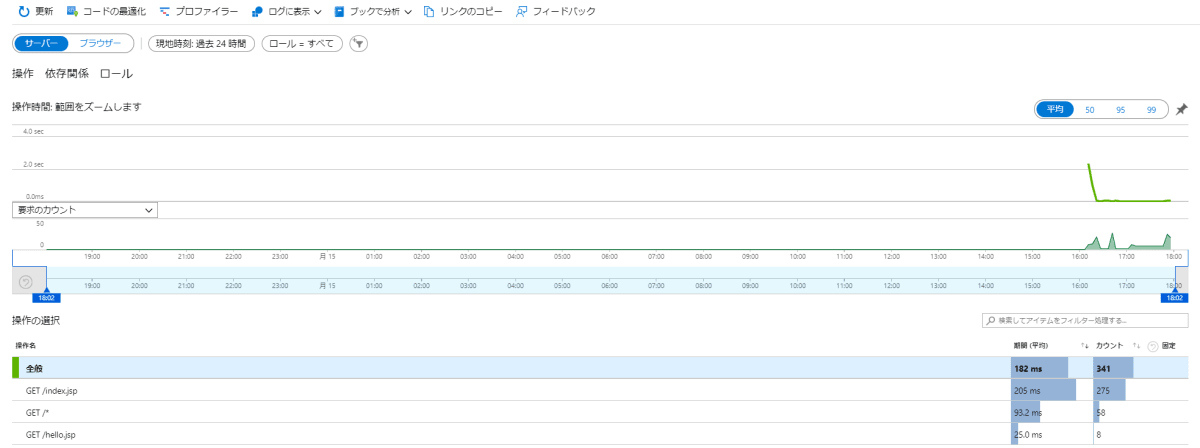Image resolution: width=1200 pixels, height=448 pixels.
Task: Click the add filter funnel icon
Action: (x=359, y=44)
